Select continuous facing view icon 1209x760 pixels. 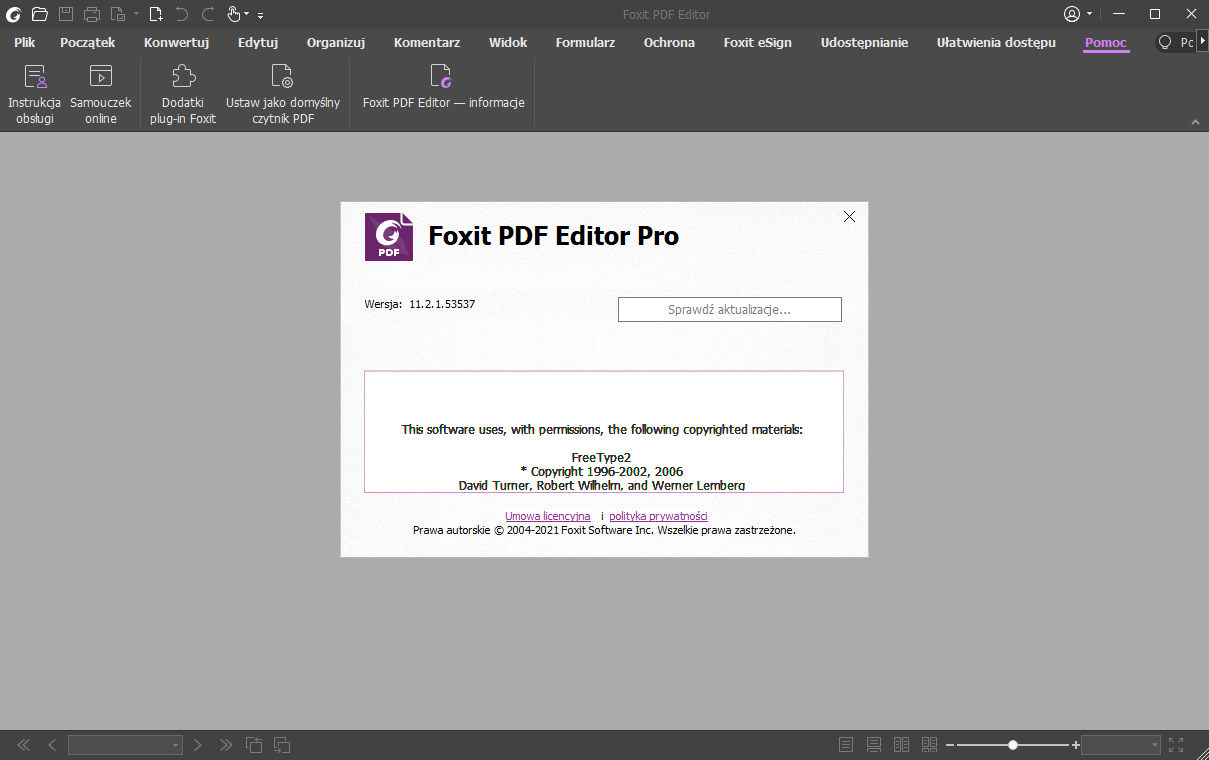point(929,745)
